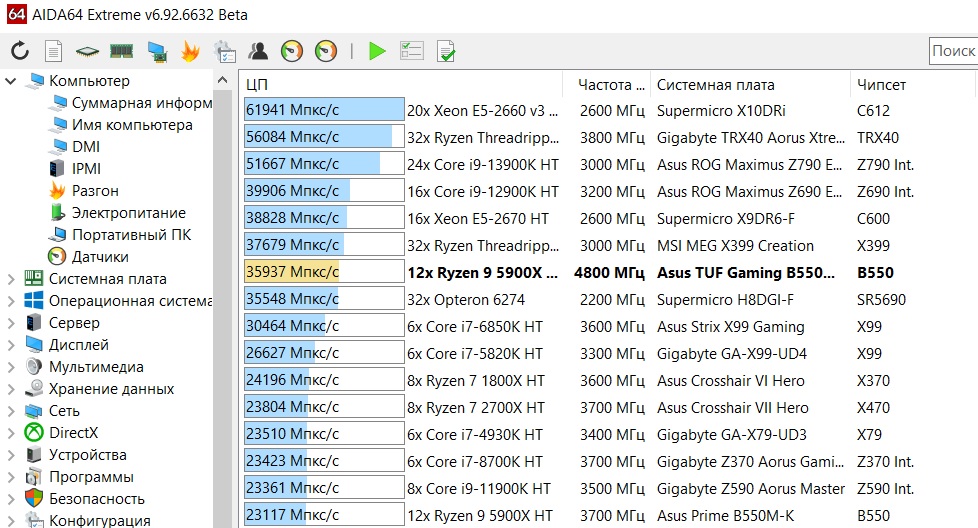Select Суммарная информация in the tree
978x528 pixels.
pyautogui.click(x=142, y=103)
